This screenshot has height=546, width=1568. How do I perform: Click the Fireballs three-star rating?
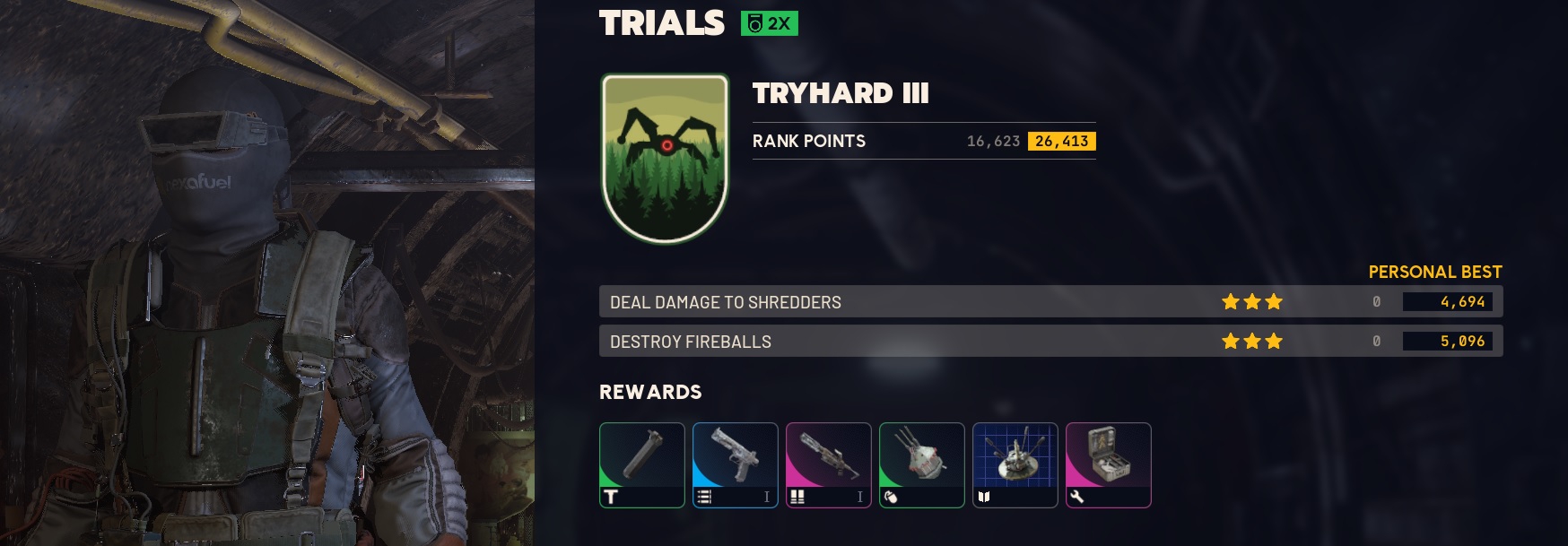(x=1252, y=342)
